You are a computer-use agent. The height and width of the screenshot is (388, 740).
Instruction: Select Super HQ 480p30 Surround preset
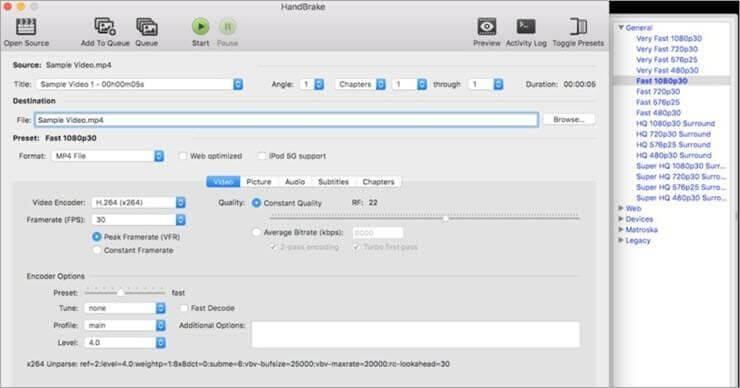(681, 198)
